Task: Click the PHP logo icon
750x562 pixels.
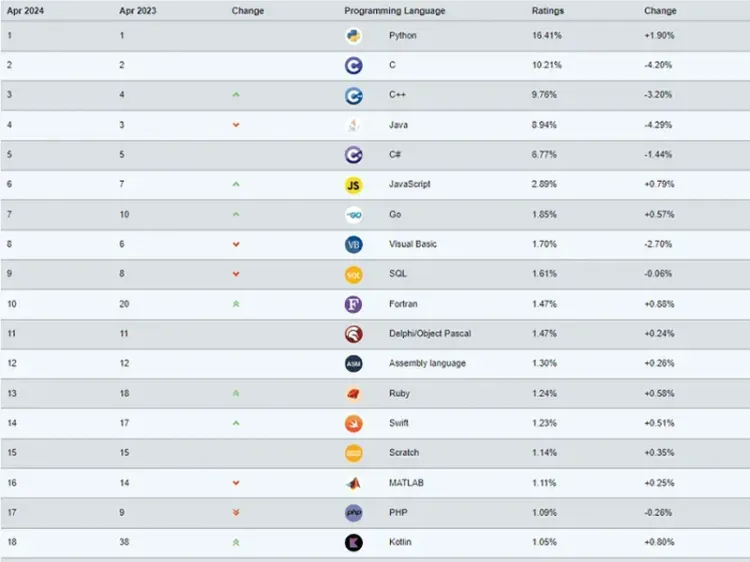Action: click(x=353, y=513)
